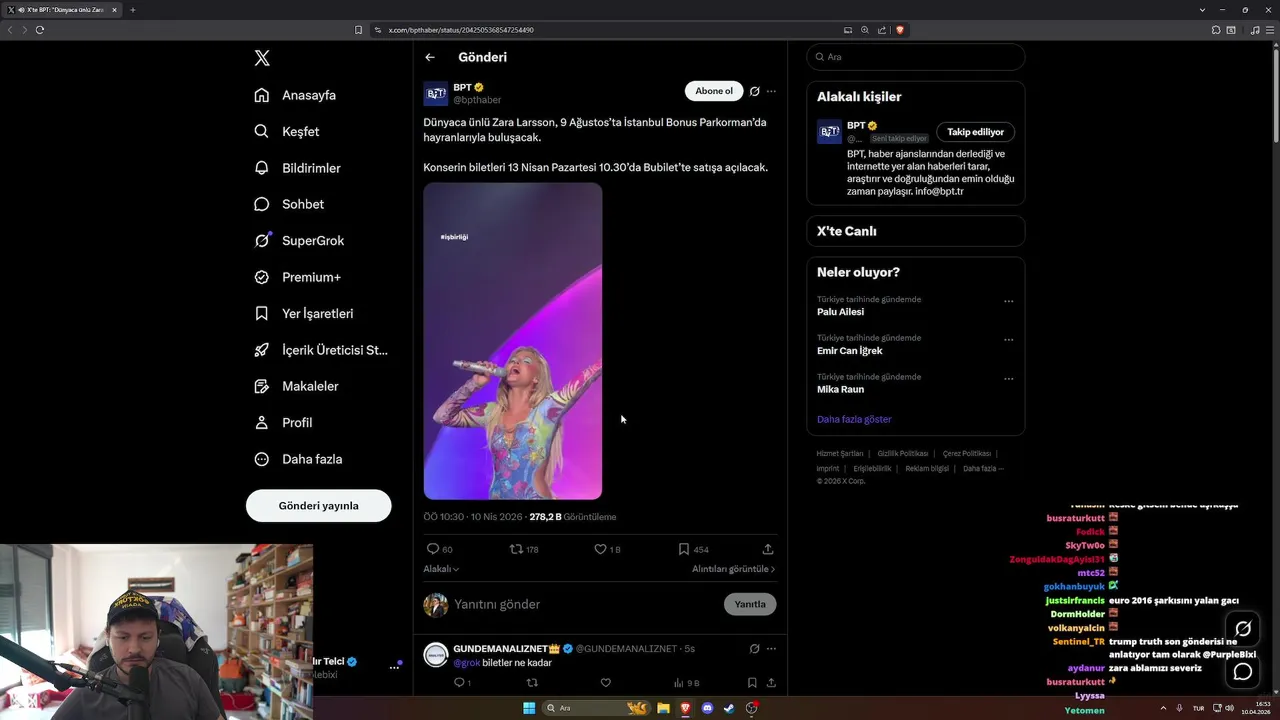Bookmark the GUNDEMANALIZNET reply

(x=752, y=683)
